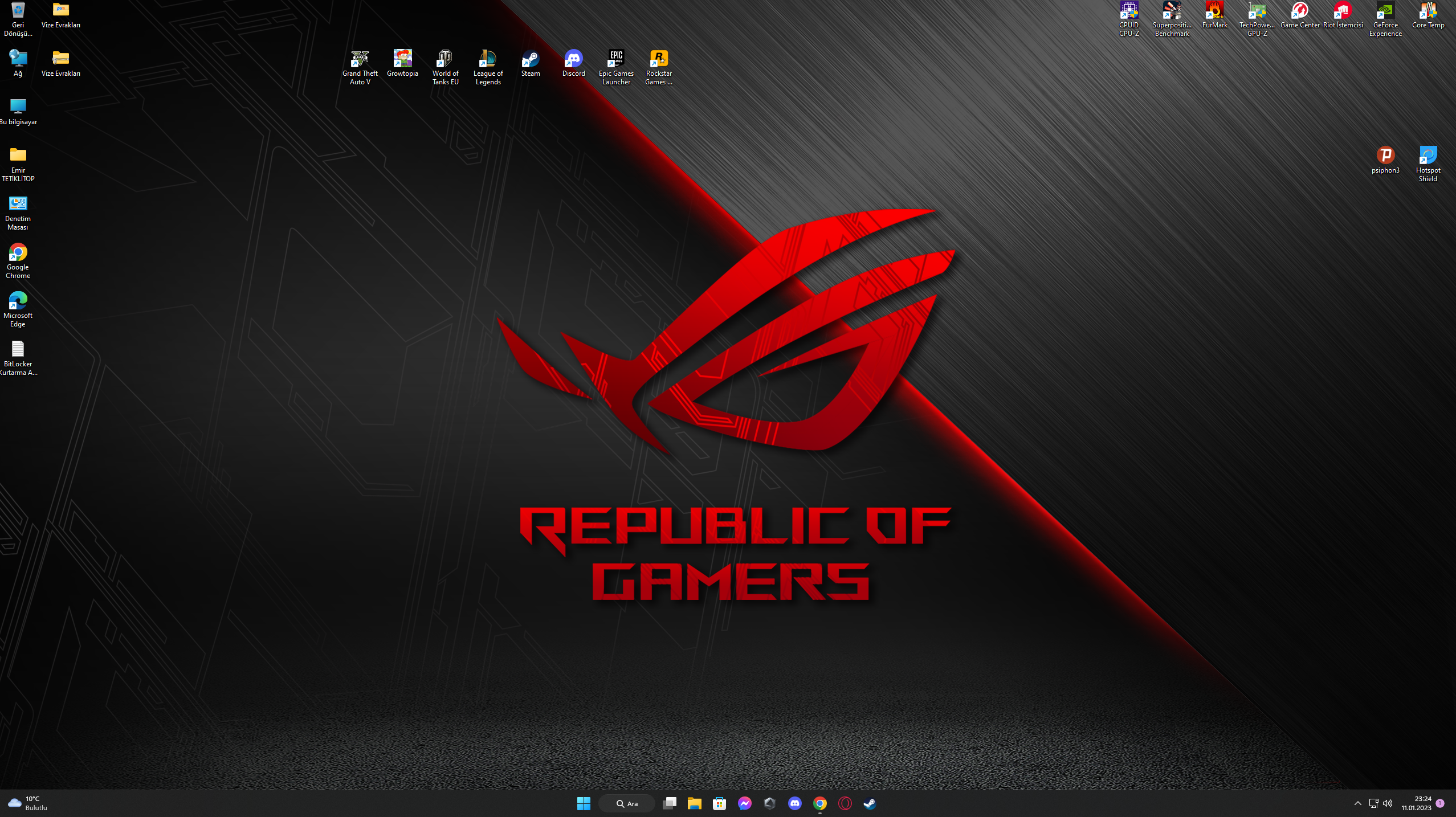Open Discord from the taskbar

tap(794, 803)
